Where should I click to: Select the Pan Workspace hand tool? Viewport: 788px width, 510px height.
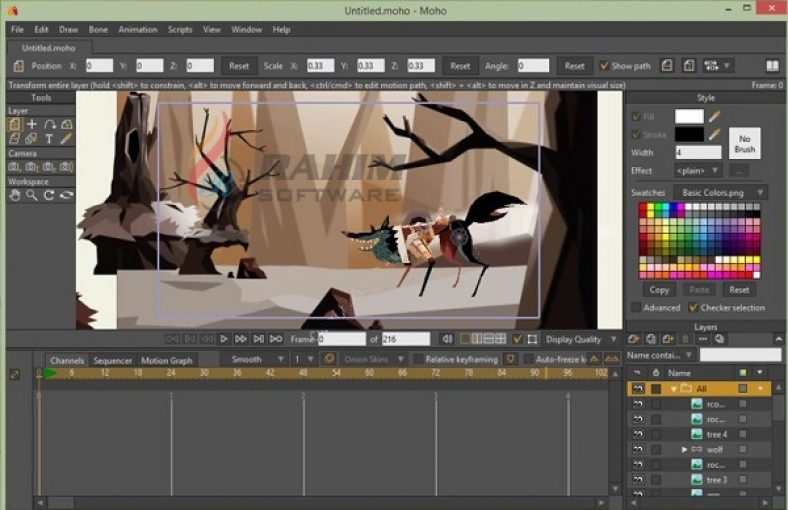point(15,195)
